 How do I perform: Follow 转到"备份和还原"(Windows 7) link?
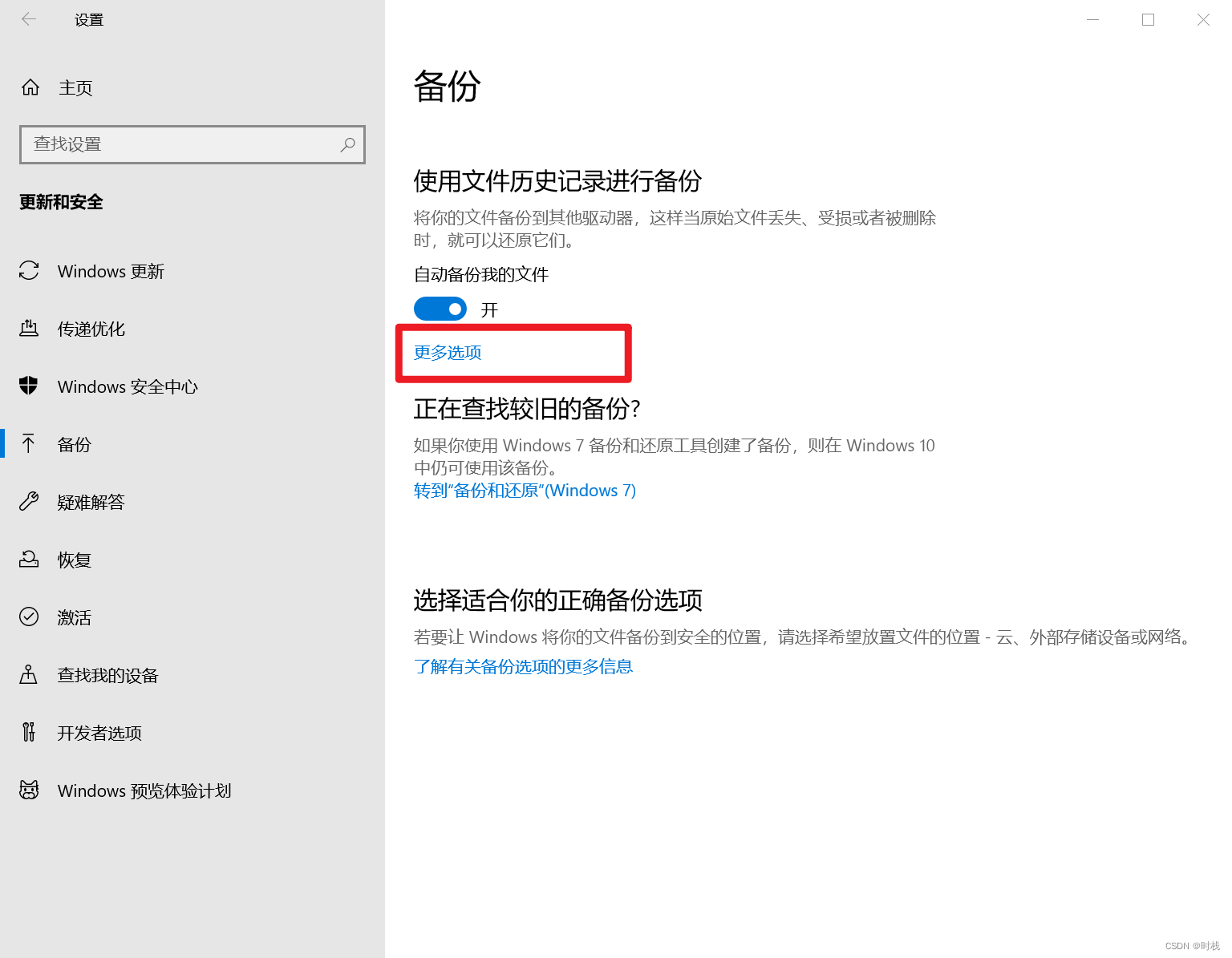click(x=525, y=491)
